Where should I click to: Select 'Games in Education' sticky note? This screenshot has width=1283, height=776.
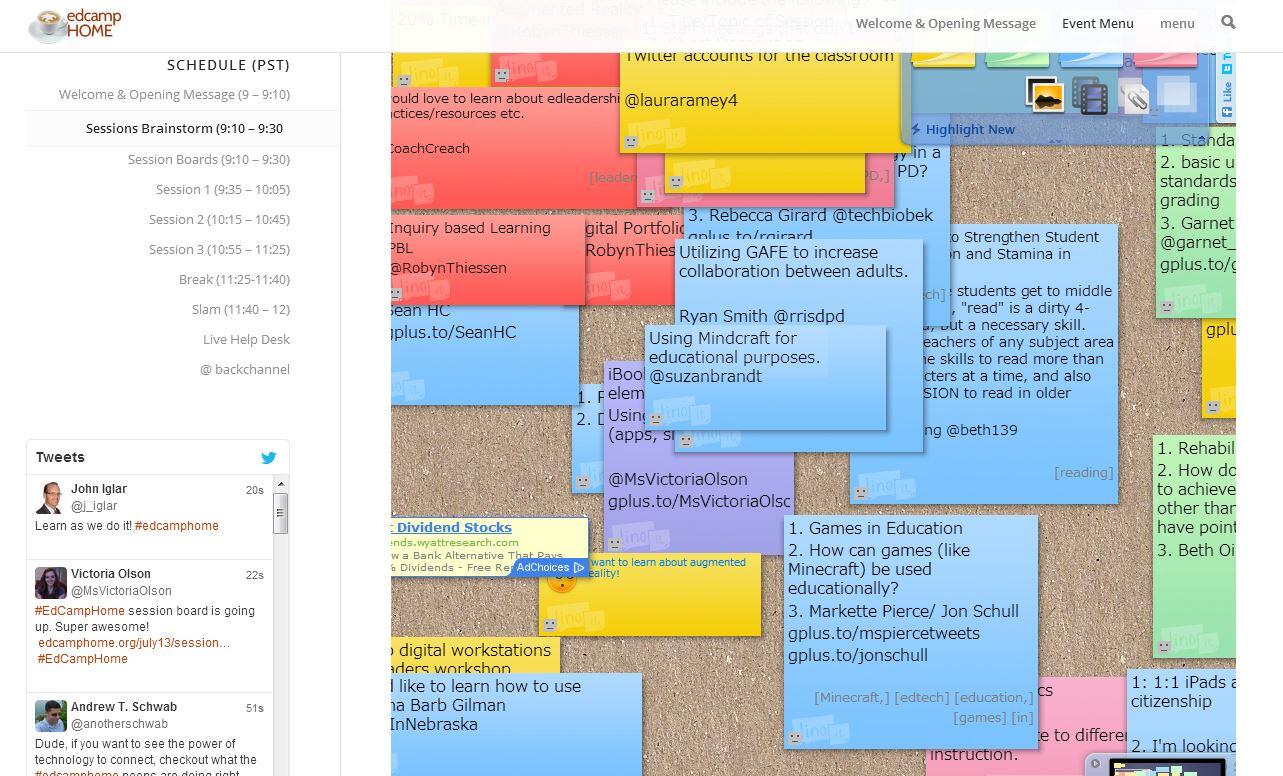910,632
